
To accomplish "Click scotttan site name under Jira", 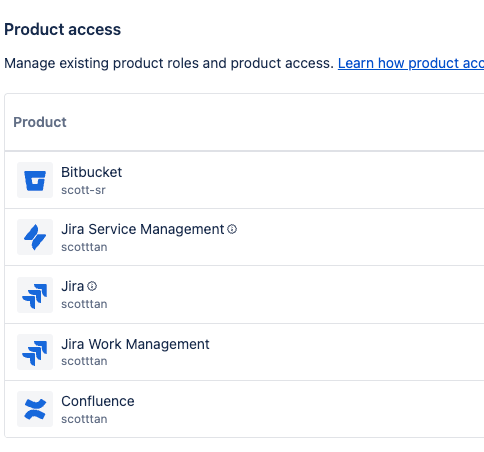I will (x=84, y=304).
